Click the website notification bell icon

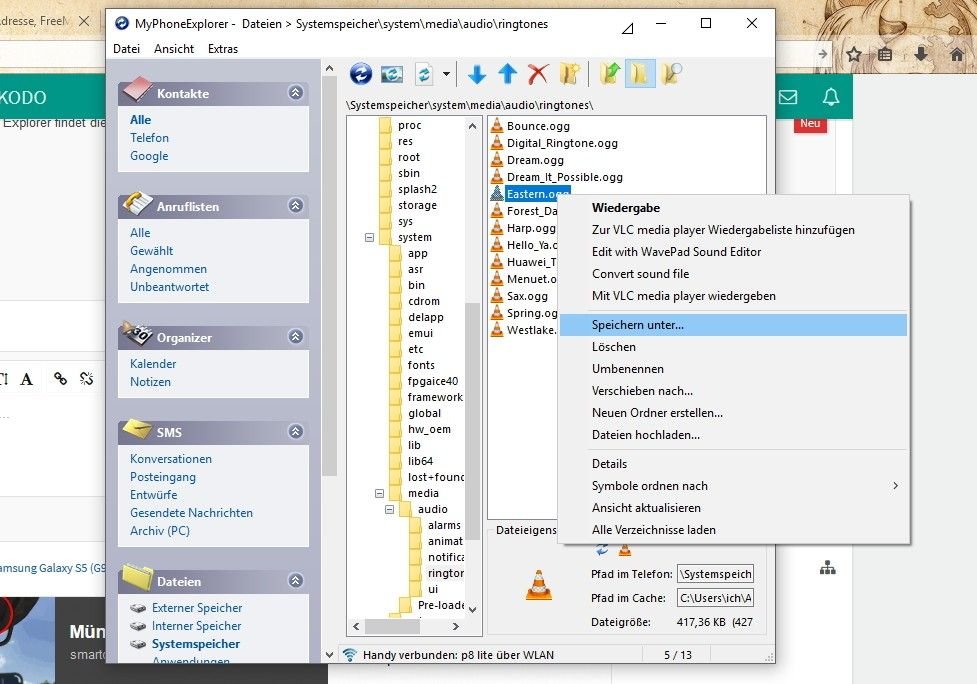831,97
